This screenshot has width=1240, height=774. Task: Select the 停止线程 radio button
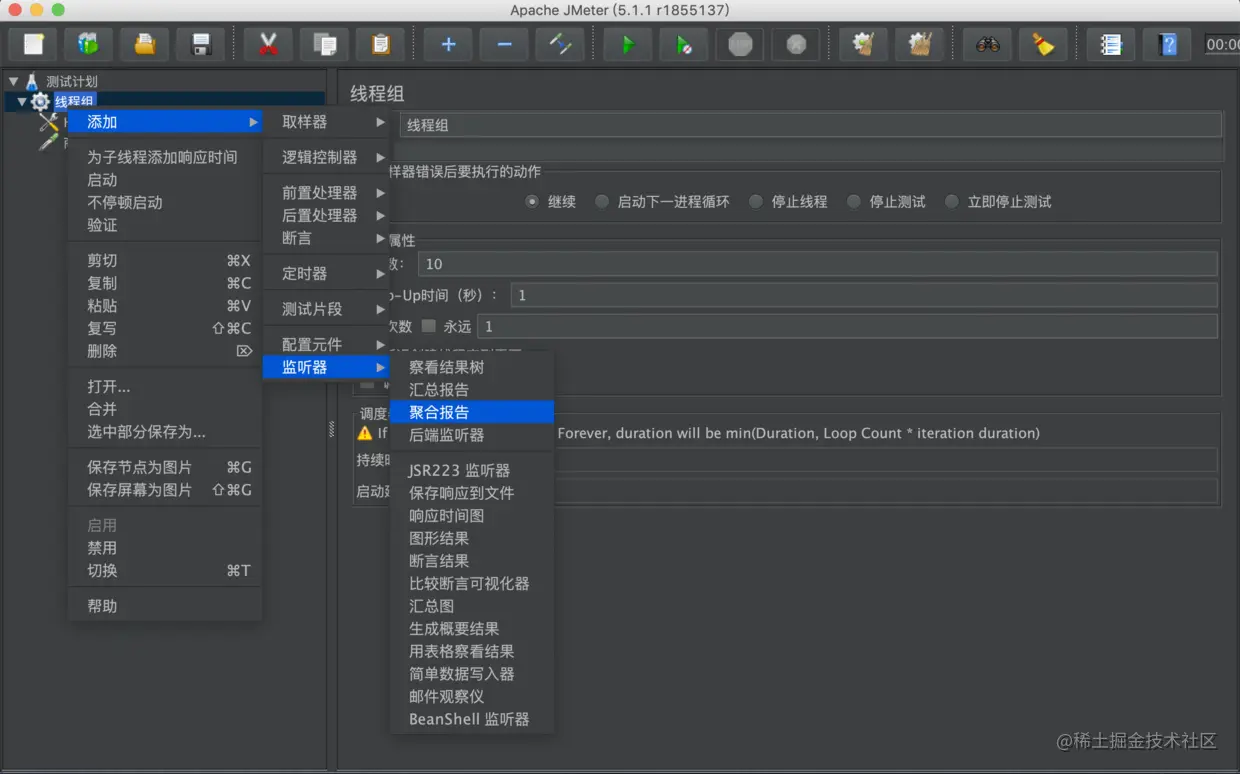(x=756, y=201)
